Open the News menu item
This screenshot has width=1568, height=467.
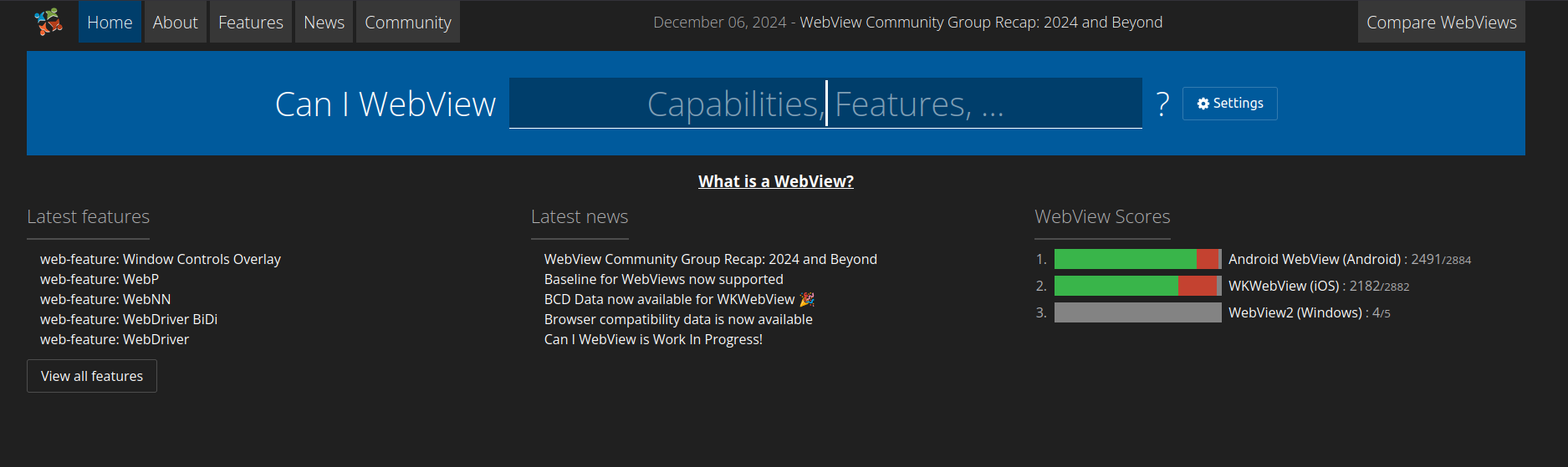(x=324, y=22)
